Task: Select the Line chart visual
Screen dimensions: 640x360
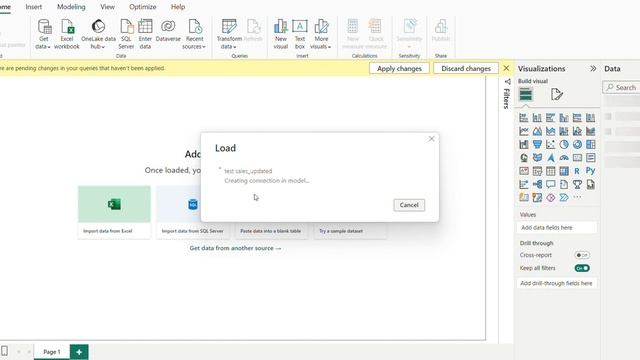Action: click(524, 131)
